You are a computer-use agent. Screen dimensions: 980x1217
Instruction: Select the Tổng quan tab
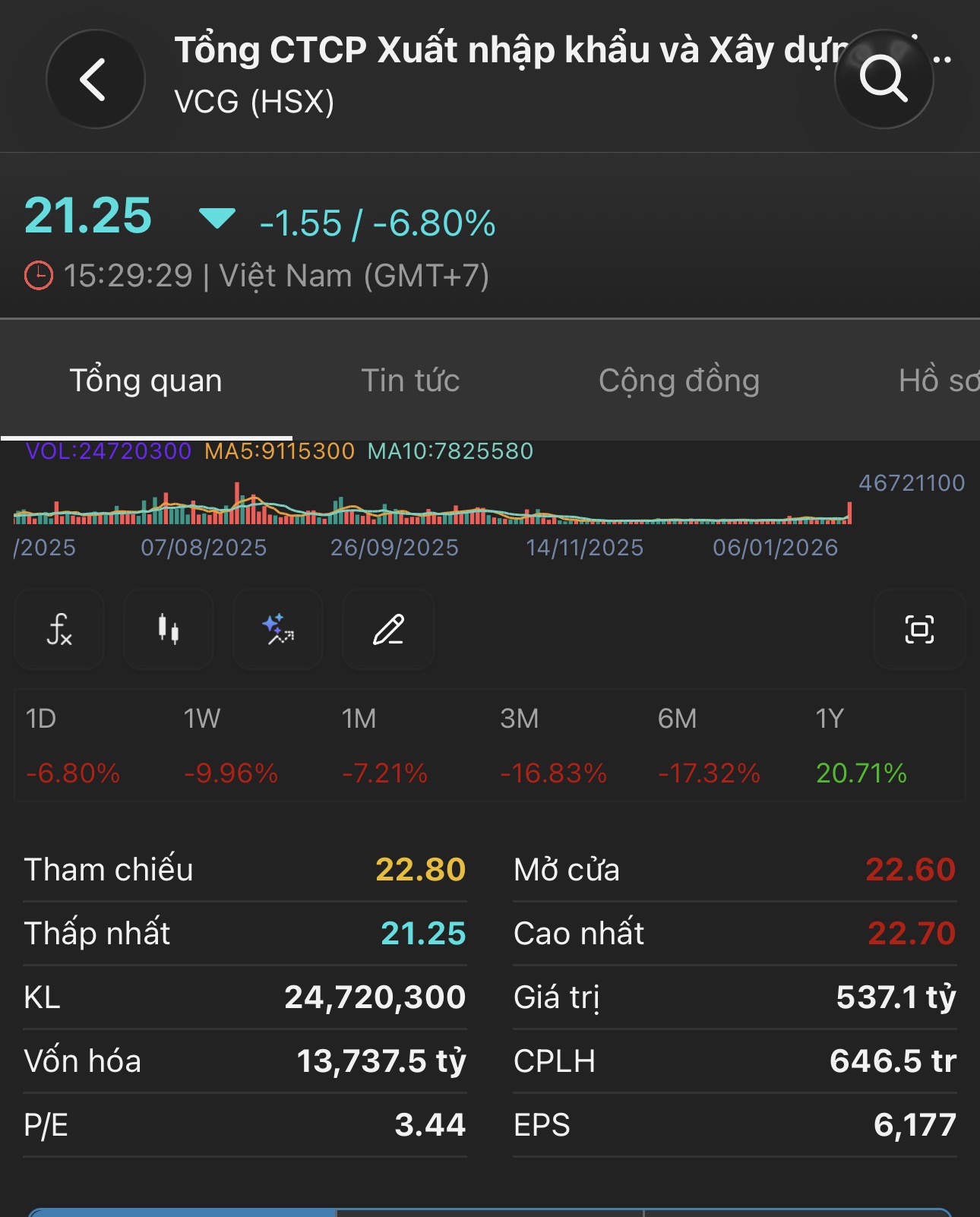coord(146,381)
